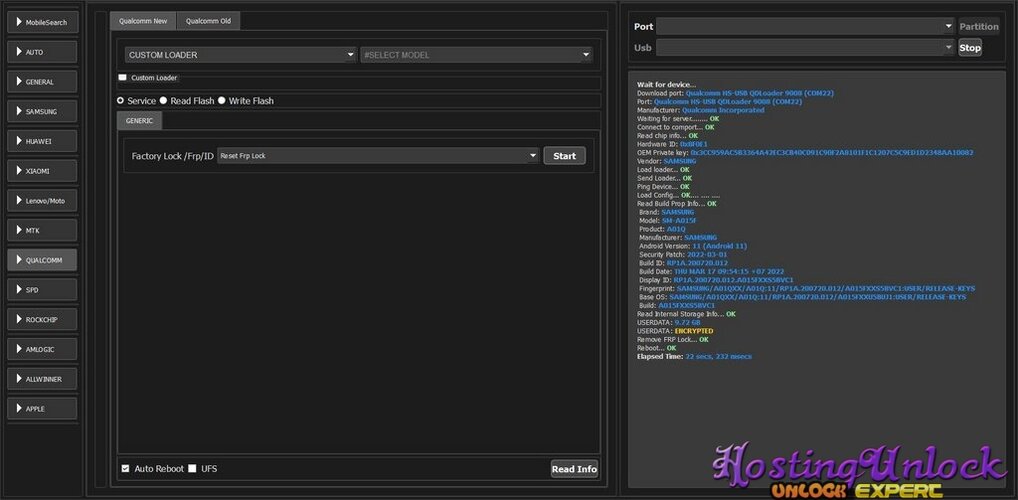
Task: Click the Start button
Action: (564, 156)
